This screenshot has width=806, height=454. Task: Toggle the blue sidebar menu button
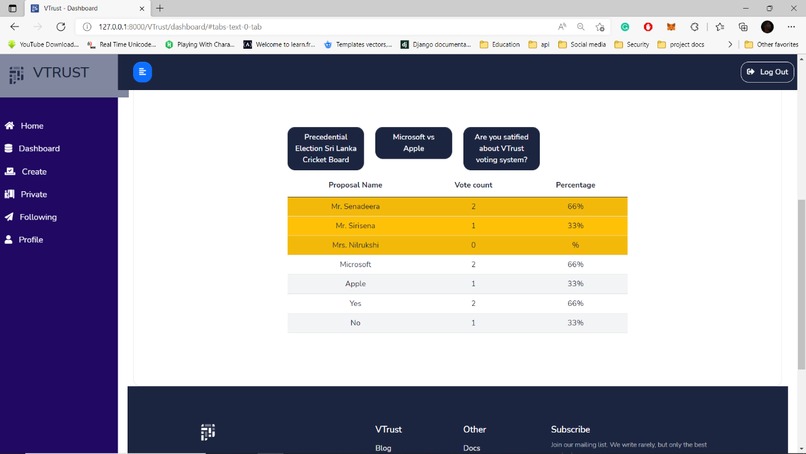[142, 72]
